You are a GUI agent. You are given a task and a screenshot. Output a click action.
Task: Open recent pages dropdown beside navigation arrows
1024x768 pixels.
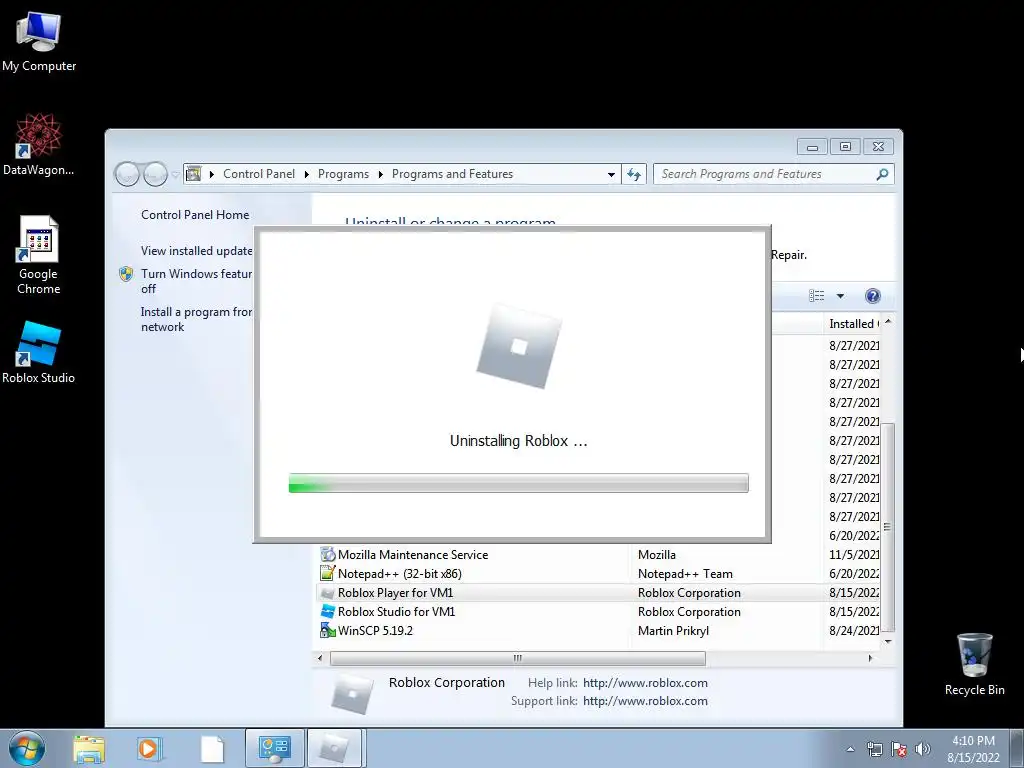tap(175, 174)
